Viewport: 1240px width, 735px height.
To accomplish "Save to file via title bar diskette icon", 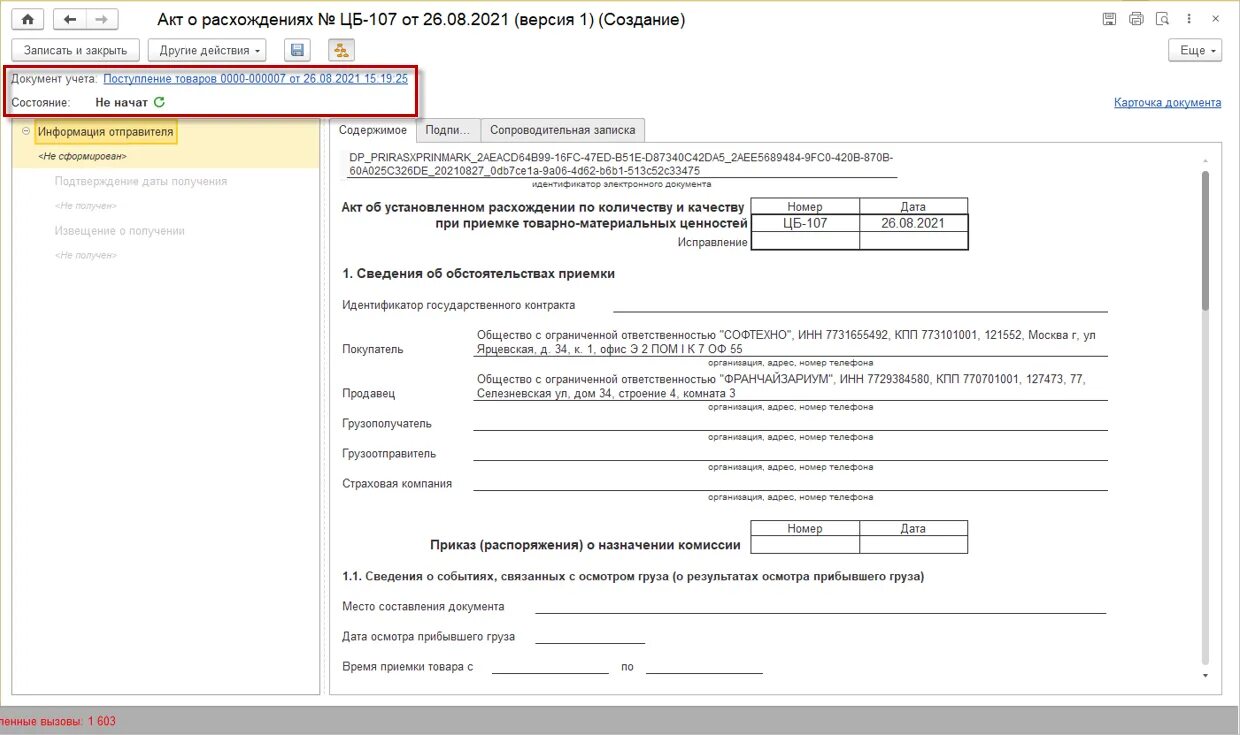I will tap(1109, 19).
